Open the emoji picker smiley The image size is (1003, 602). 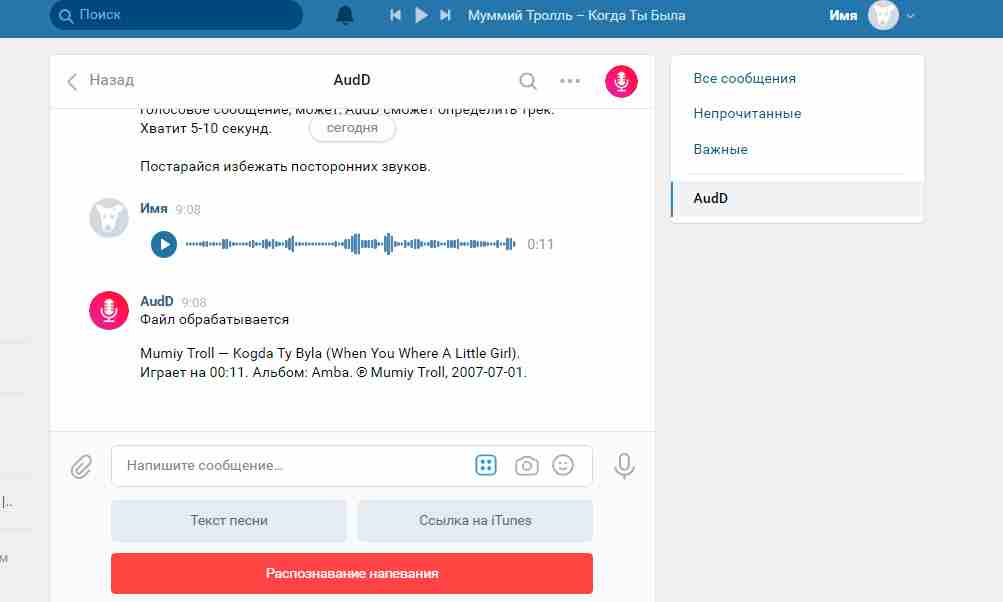563,465
